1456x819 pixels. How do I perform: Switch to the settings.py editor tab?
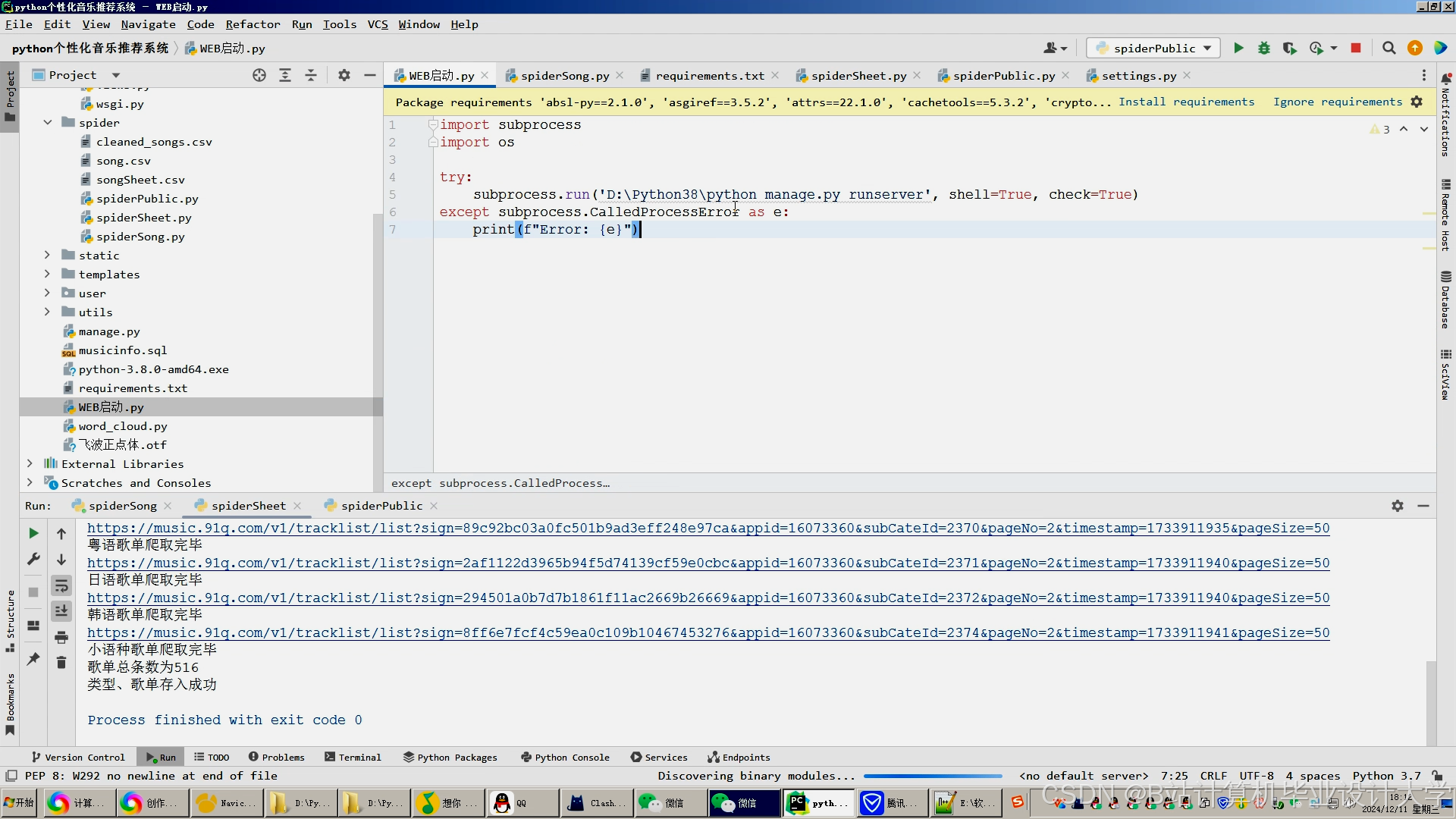coord(1138,75)
